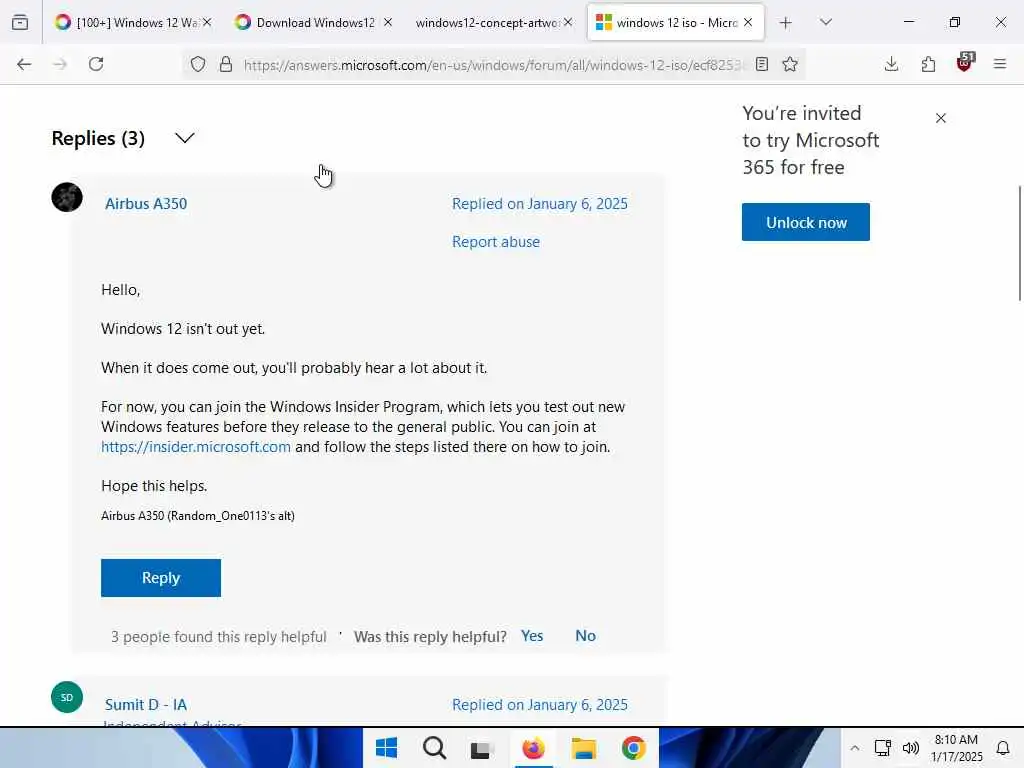
Task: Launch Google Chrome from the taskbar
Action: [633, 748]
